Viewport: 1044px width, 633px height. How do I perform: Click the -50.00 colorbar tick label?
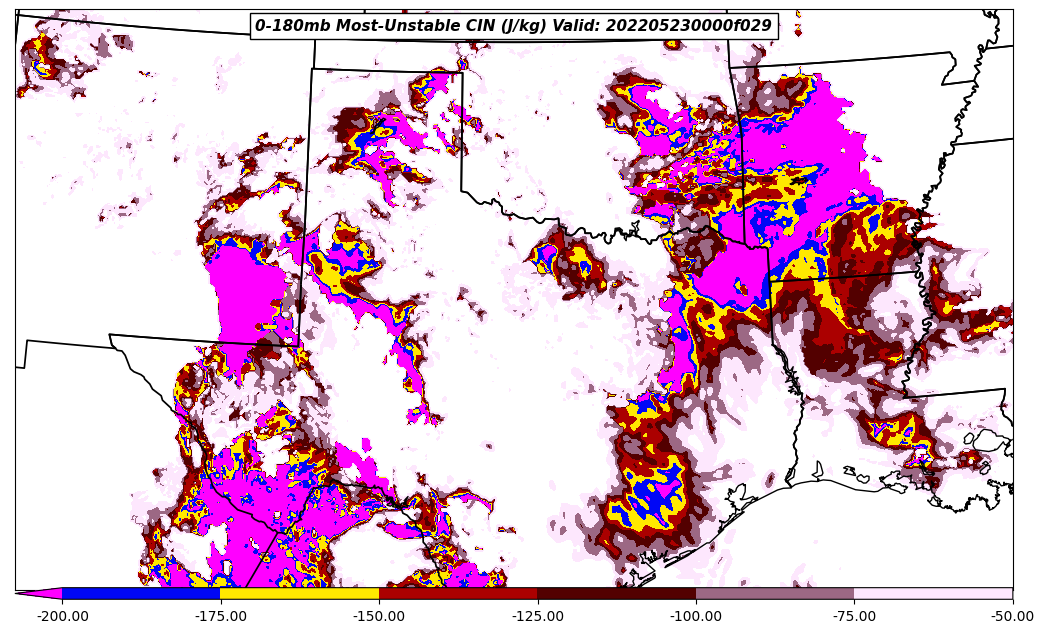[x=1012, y=616]
